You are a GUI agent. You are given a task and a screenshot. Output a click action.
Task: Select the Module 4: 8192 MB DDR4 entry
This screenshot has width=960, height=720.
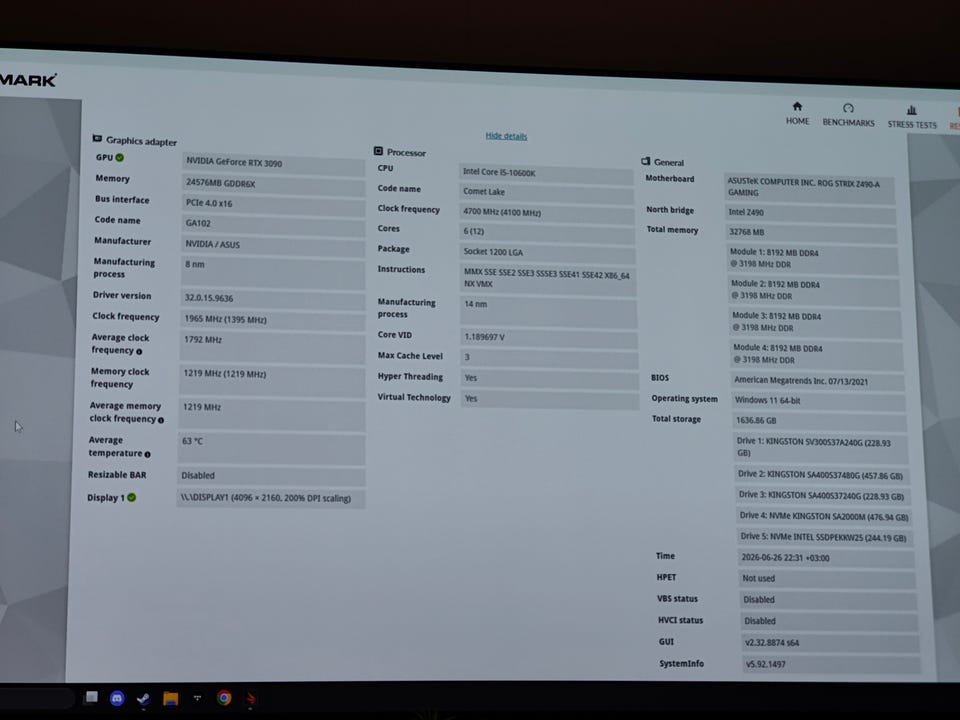click(x=817, y=354)
